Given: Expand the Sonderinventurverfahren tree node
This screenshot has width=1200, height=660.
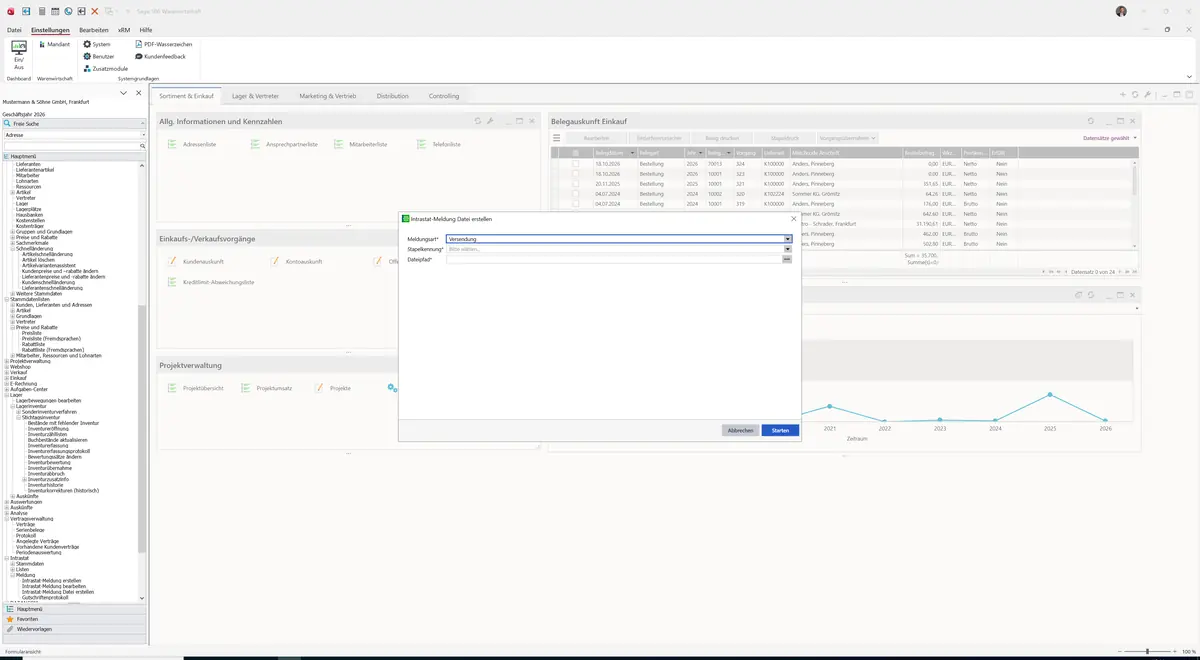Looking at the screenshot, I should pyautogui.click(x=18, y=412).
